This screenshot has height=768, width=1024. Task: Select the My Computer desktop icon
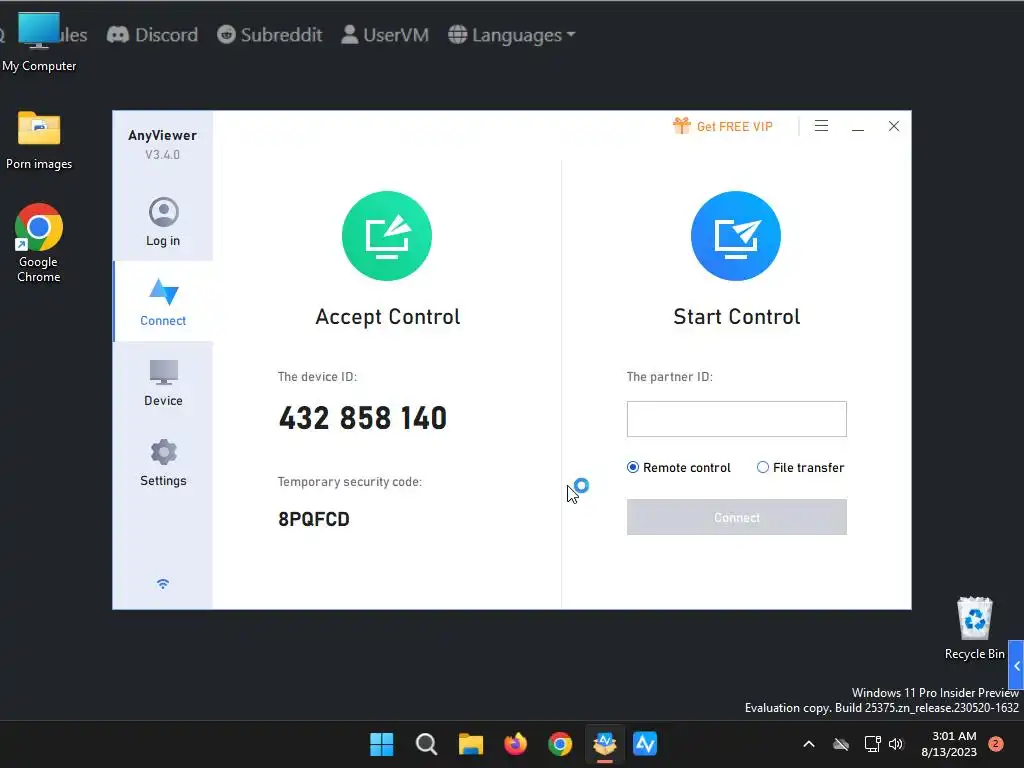tap(39, 42)
